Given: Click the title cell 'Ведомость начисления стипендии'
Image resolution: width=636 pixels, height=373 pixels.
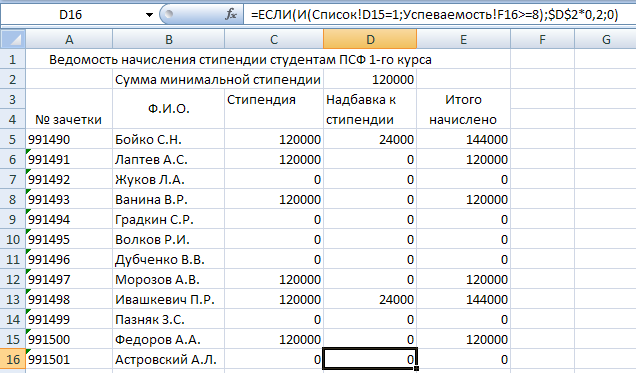Looking at the screenshot, I should click(x=240, y=60).
